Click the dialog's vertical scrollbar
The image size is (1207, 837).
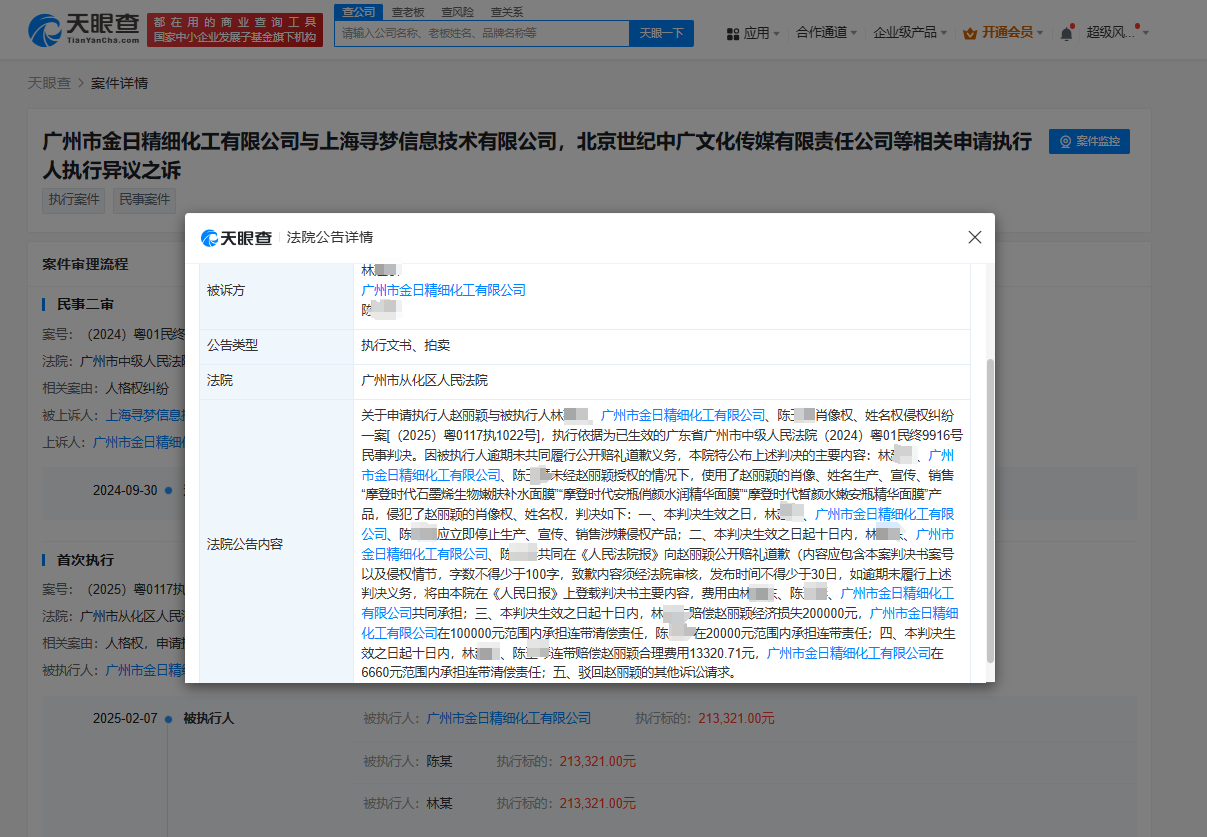click(x=990, y=511)
